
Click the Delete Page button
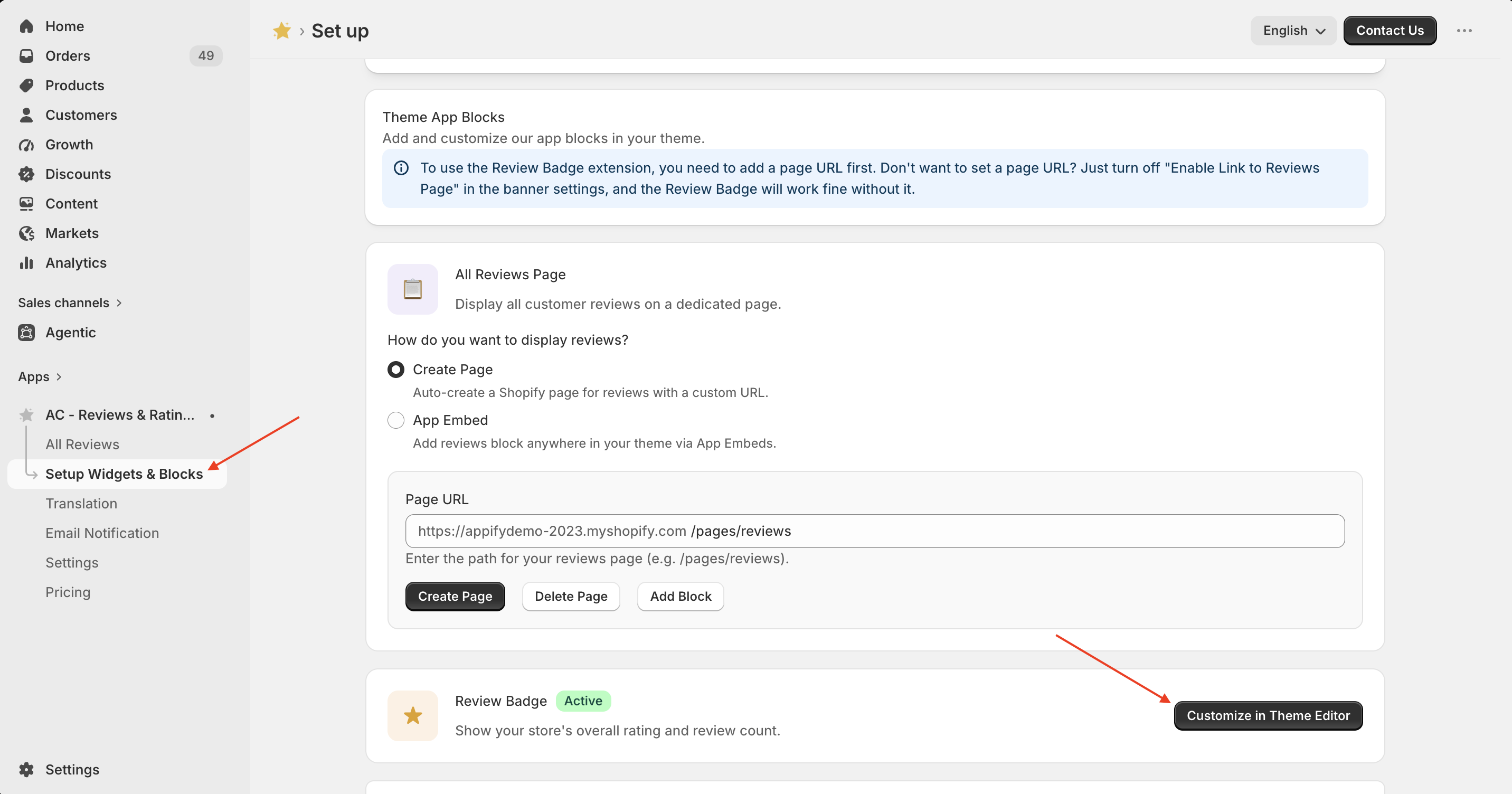pyautogui.click(x=571, y=596)
